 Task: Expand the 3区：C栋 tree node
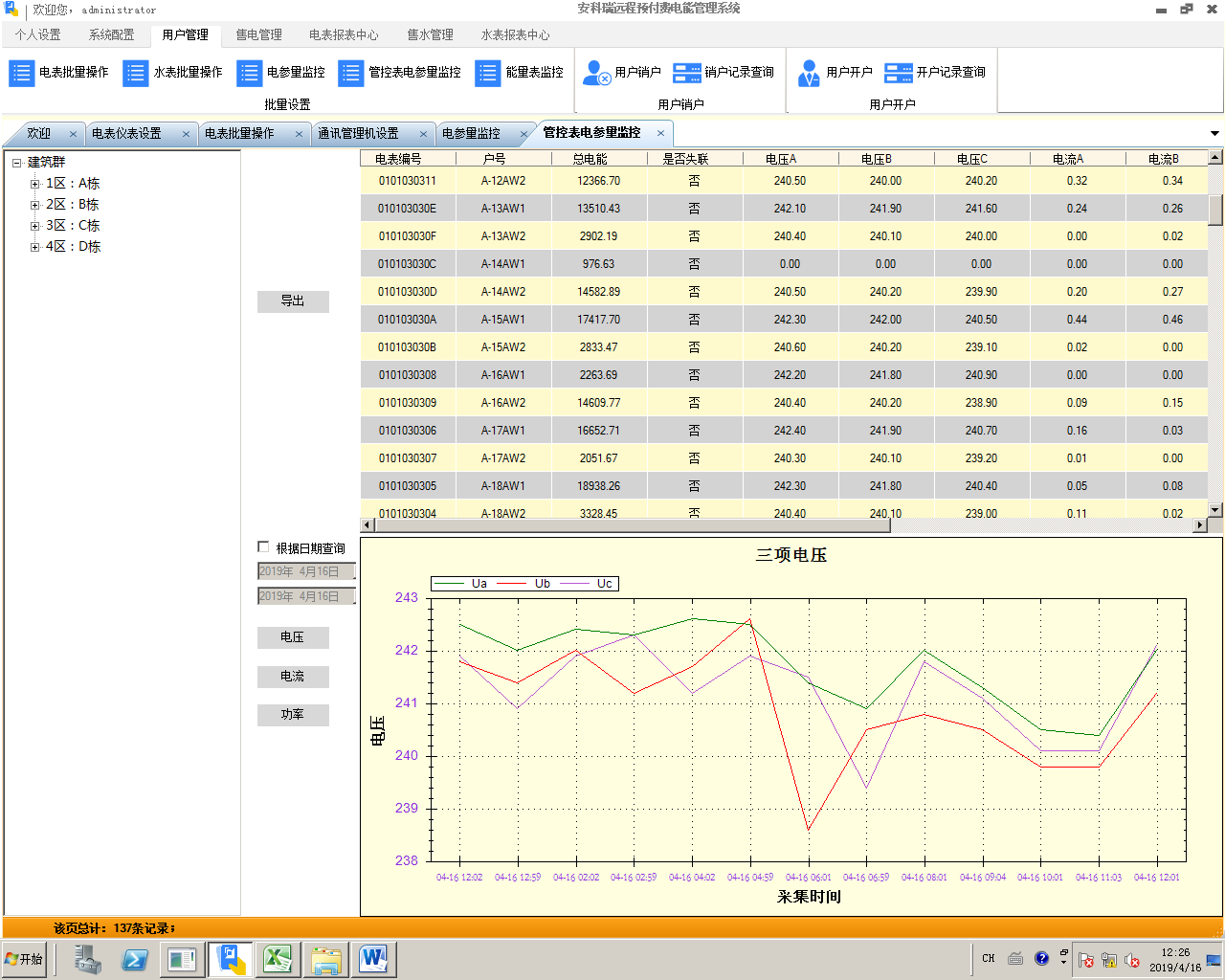click(34, 226)
